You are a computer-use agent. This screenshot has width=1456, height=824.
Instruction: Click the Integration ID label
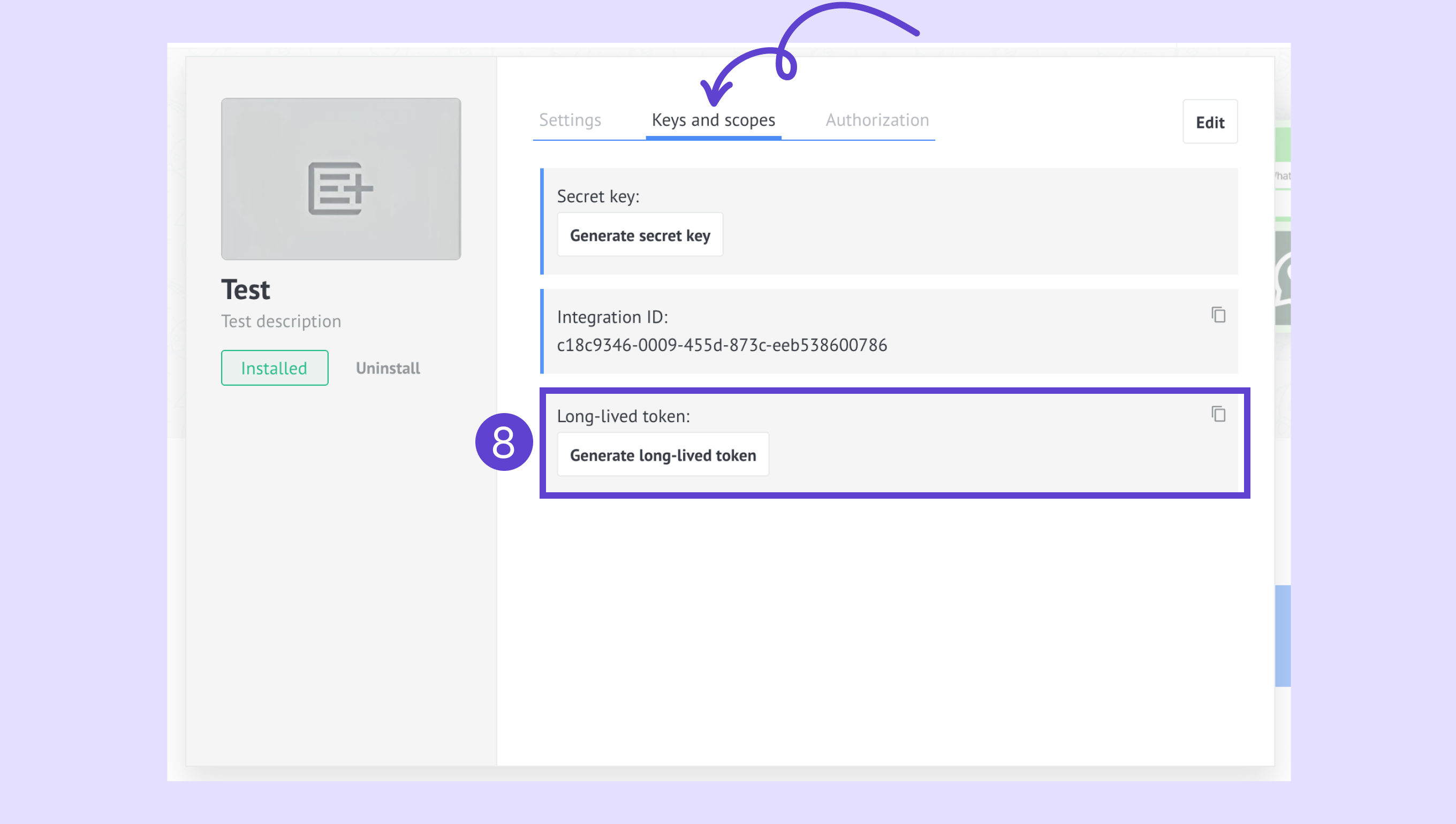pos(612,317)
